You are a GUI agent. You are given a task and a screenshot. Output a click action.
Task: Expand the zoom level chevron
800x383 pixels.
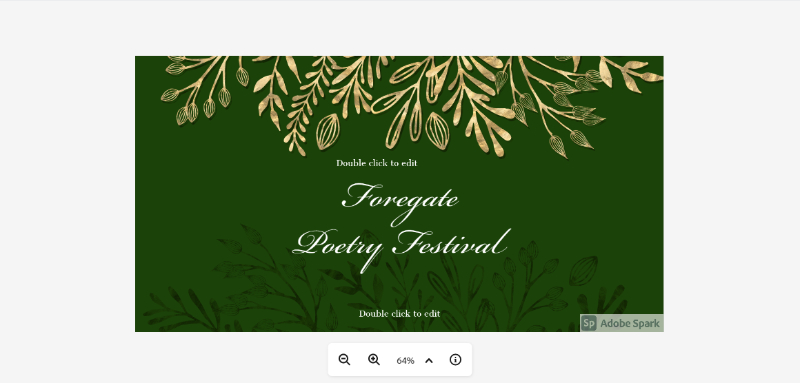(x=429, y=361)
